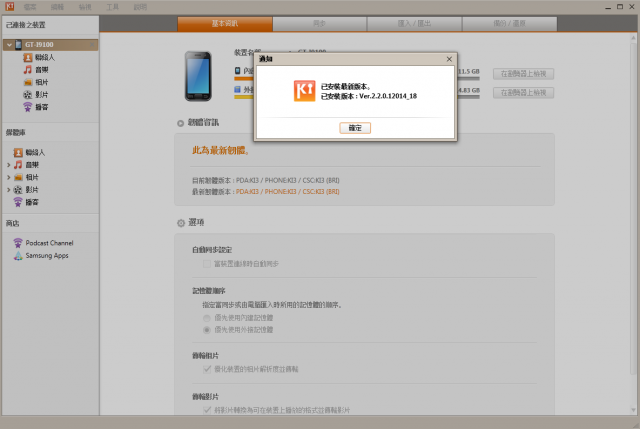The image size is (640, 429).
Task: Toggle optimize photo resolution transfer checkbox
Action: click(x=207, y=369)
